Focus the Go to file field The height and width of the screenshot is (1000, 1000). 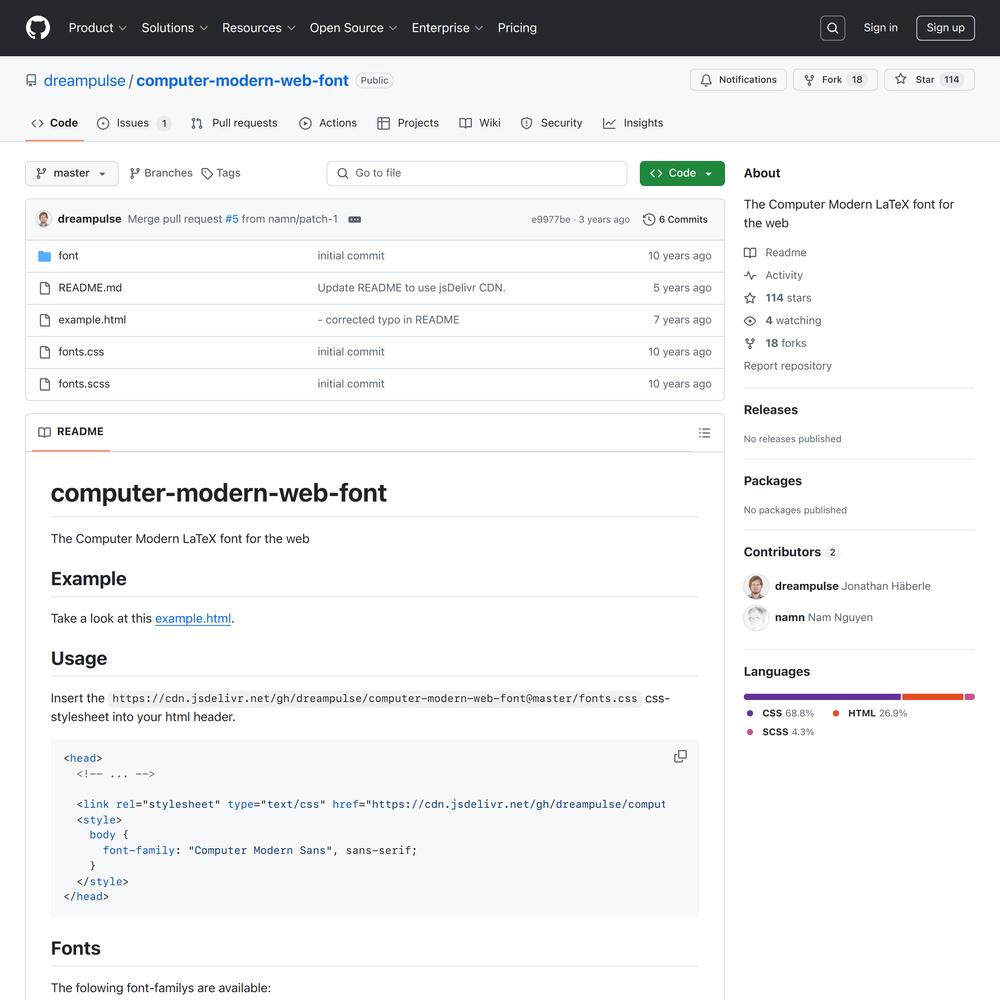click(x=476, y=173)
